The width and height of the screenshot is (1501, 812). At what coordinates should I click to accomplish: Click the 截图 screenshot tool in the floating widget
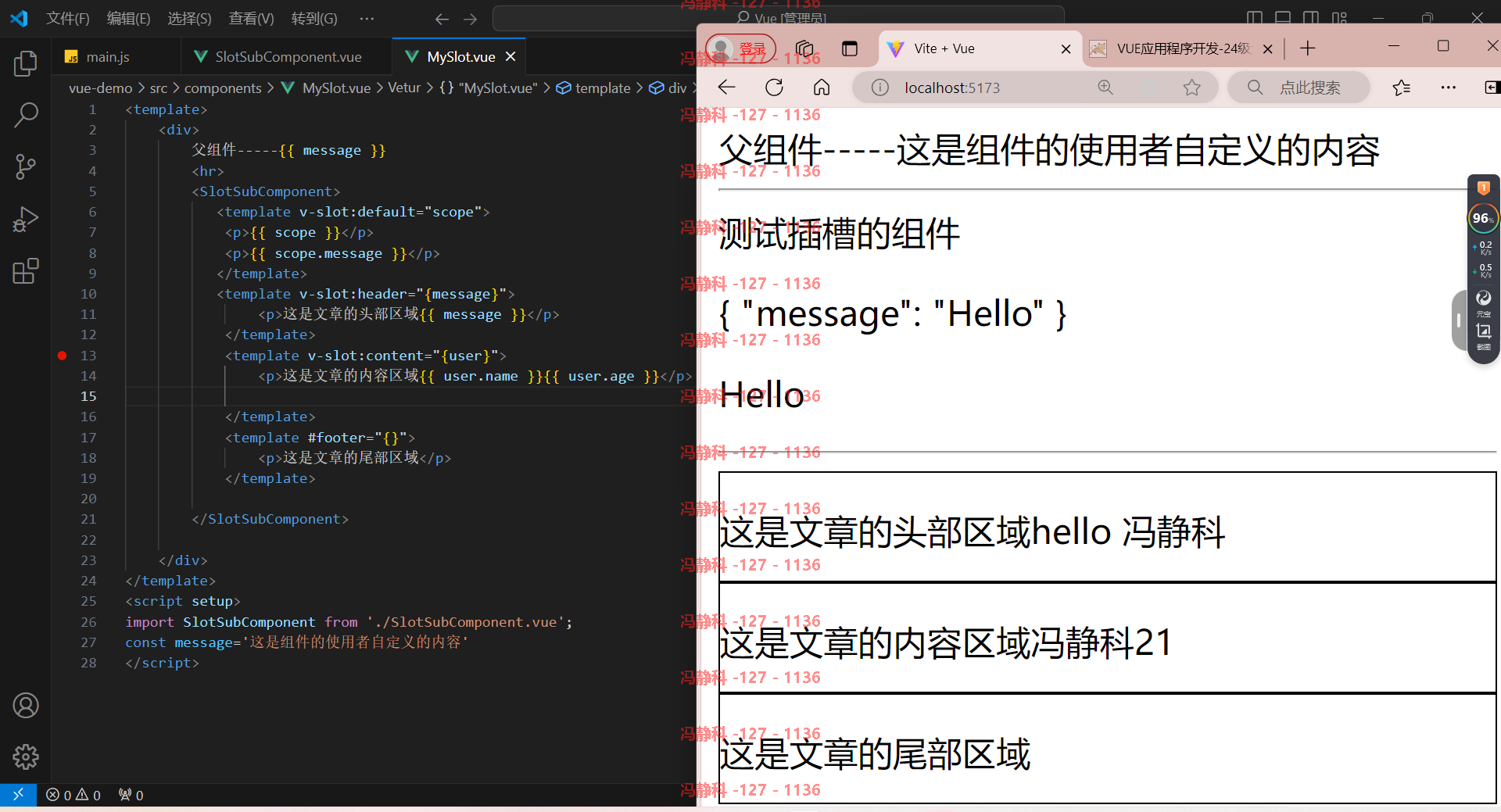pyautogui.click(x=1484, y=337)
